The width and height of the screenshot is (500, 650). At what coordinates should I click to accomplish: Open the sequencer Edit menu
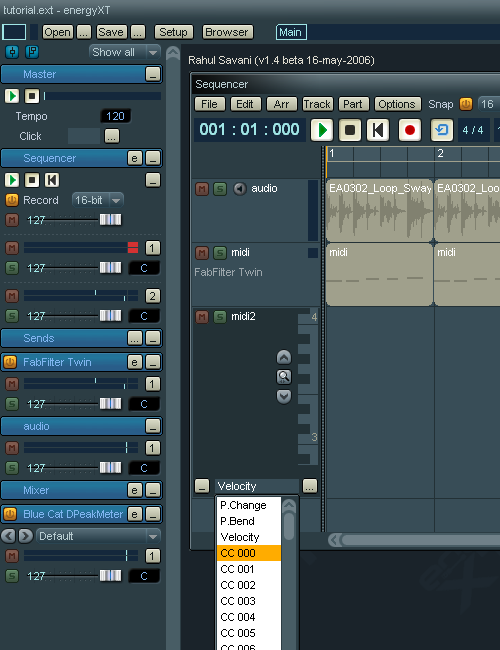click(245, 104)
